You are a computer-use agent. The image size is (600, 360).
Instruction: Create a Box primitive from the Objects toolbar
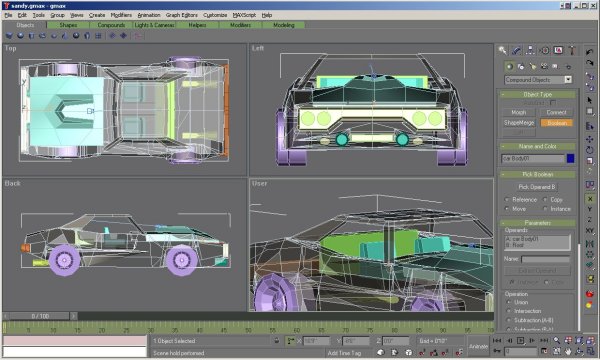click(x=9, y=36)
